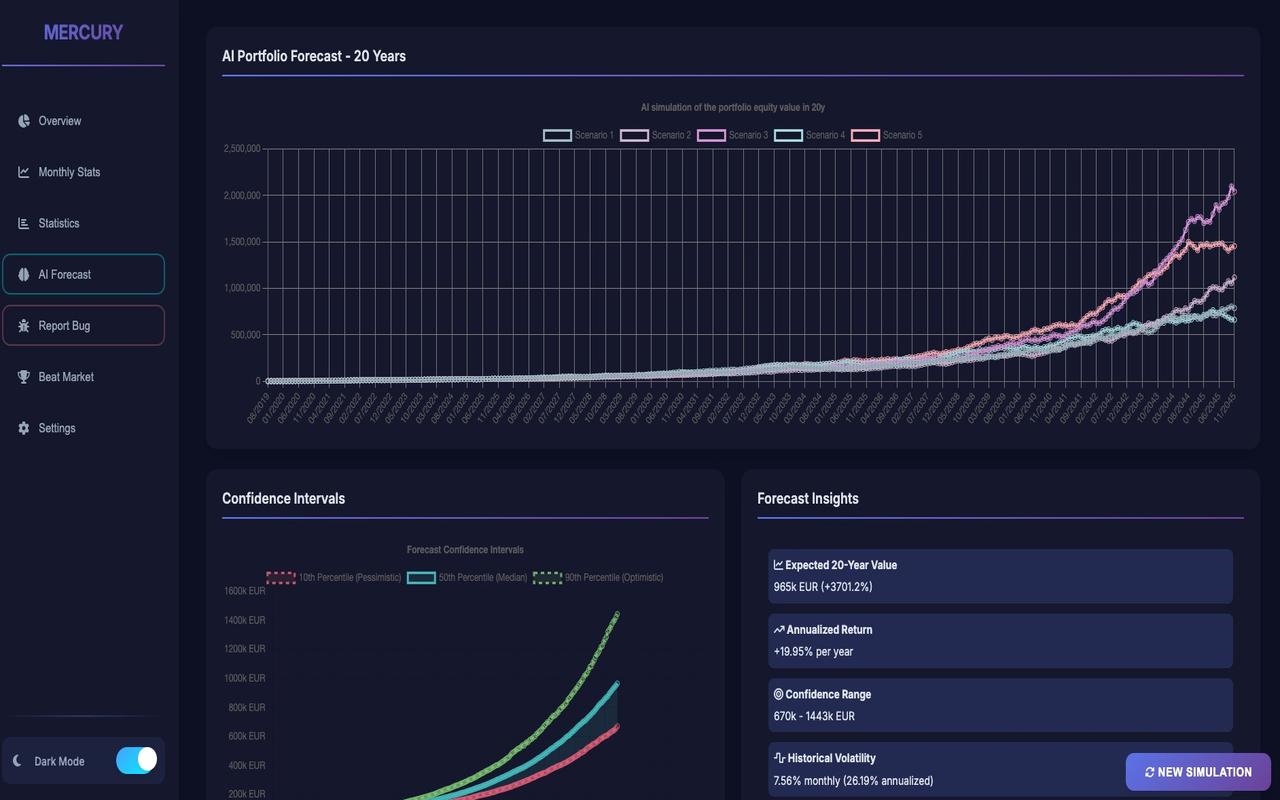
Task: Toggle Scenario 5 legend visibility
Action: [x=887, y=135]
